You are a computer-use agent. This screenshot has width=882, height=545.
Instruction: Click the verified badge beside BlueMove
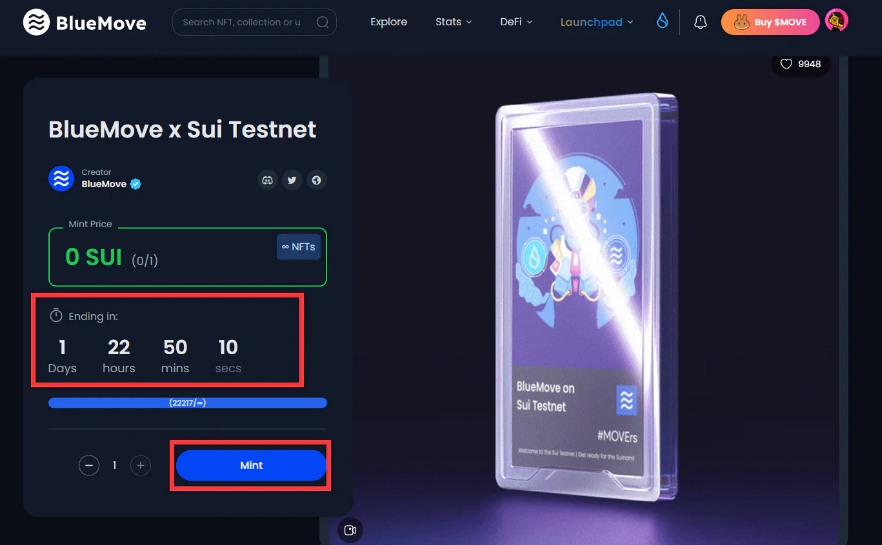click(x=136, y=184)
